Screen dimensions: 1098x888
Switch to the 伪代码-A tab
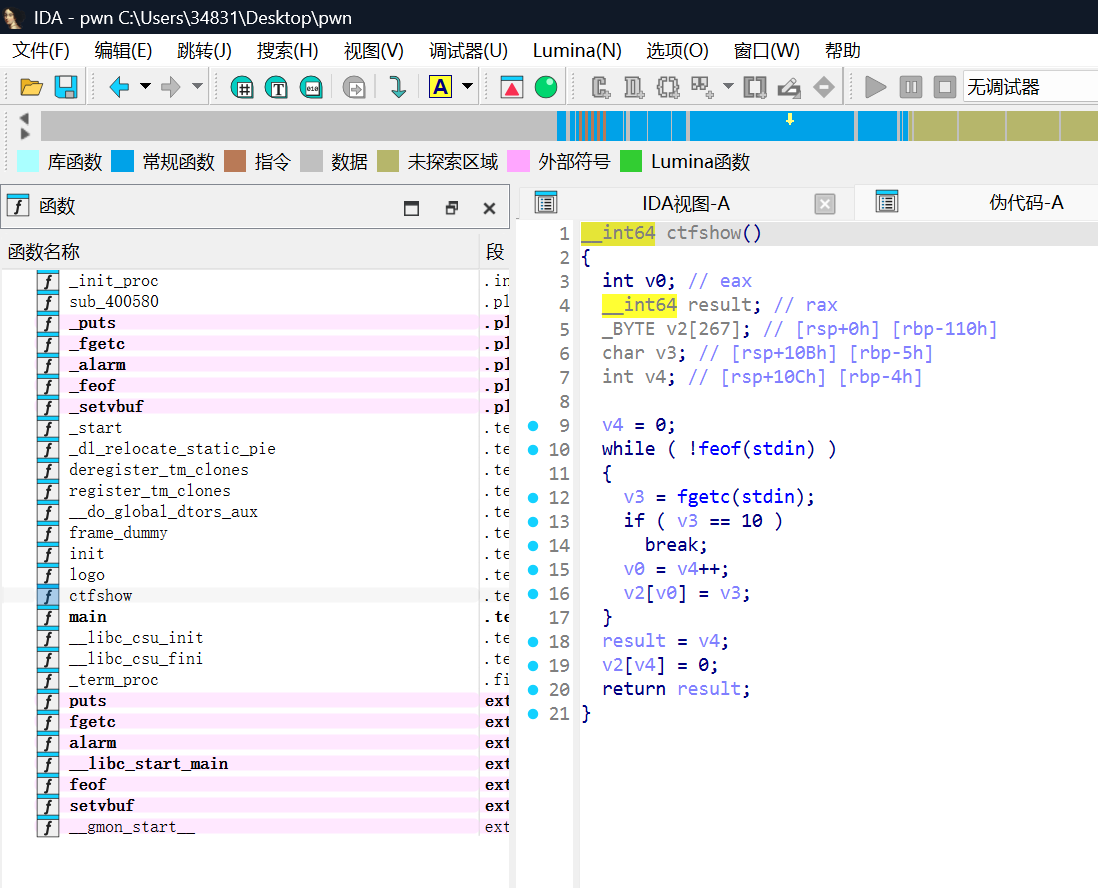pos(1026,203)
